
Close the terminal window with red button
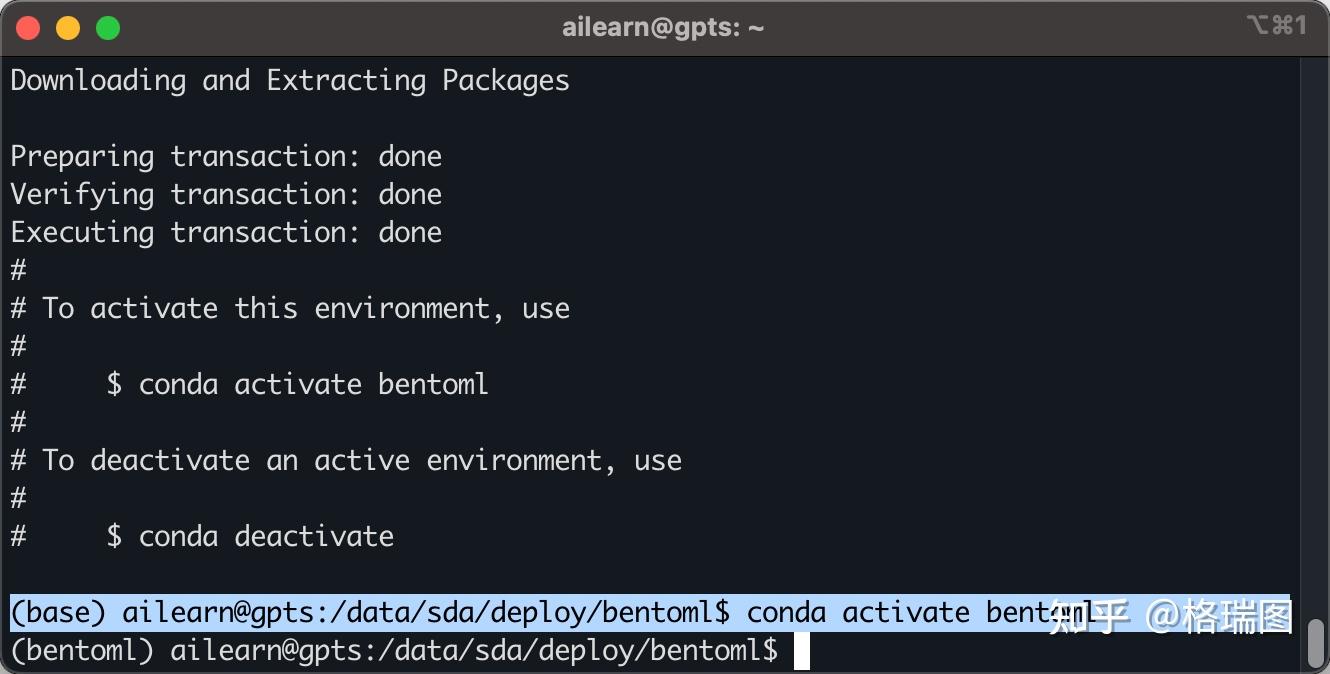[x=28, y=28]
